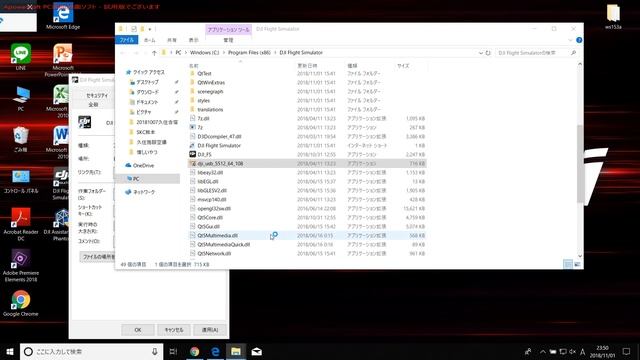Click the muted volume tray icon

(x=573, y=351)
